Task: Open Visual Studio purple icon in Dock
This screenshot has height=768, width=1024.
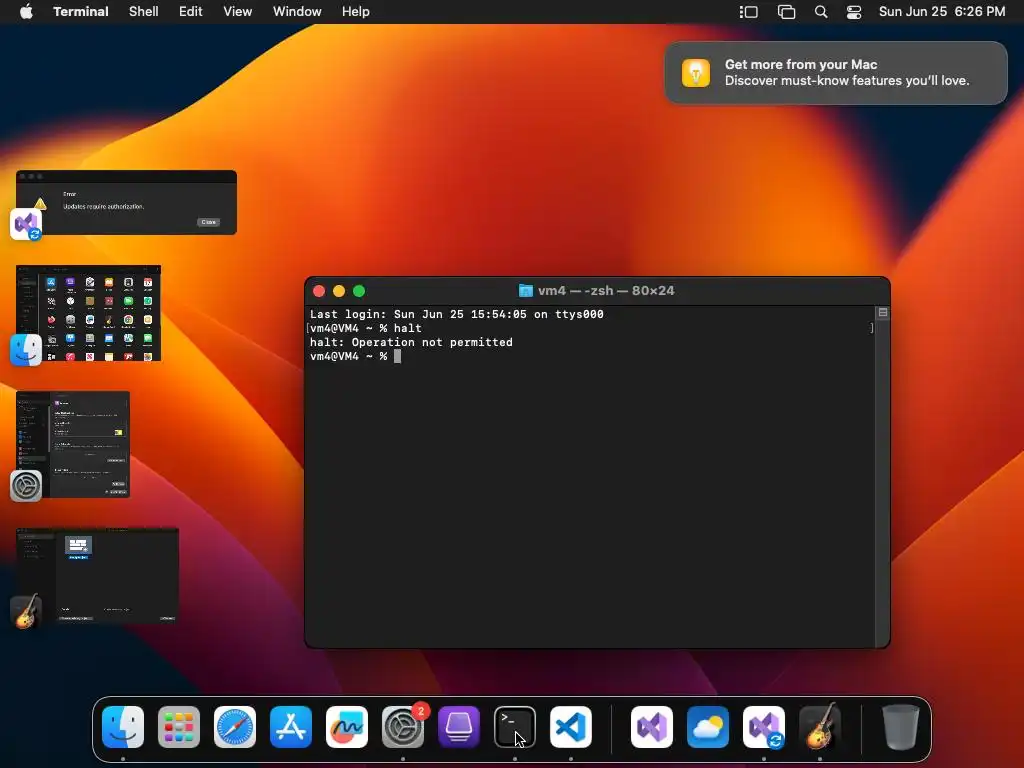Action: pos(652,727)
